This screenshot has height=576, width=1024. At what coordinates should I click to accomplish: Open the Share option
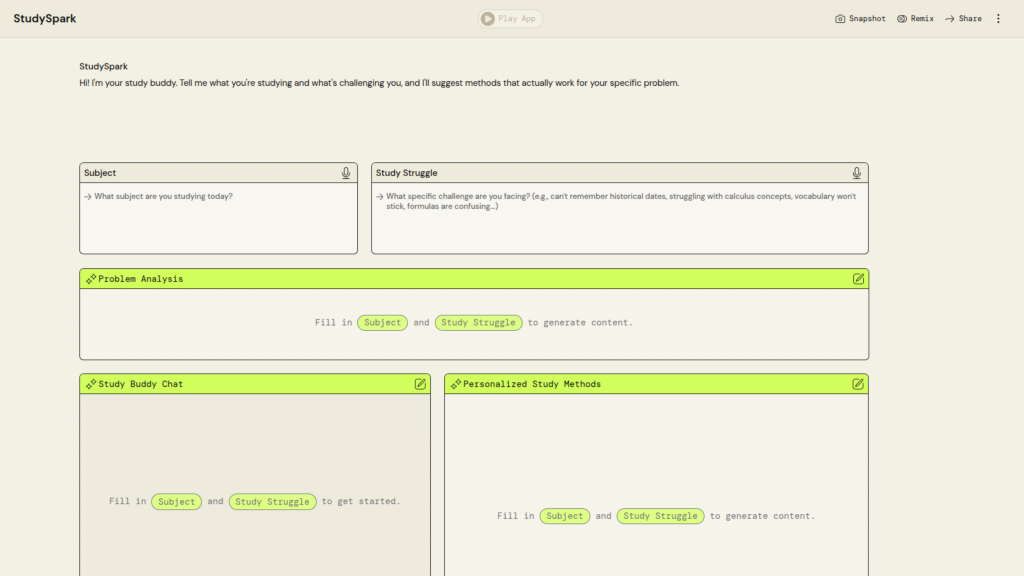click(x=963, y=19)
